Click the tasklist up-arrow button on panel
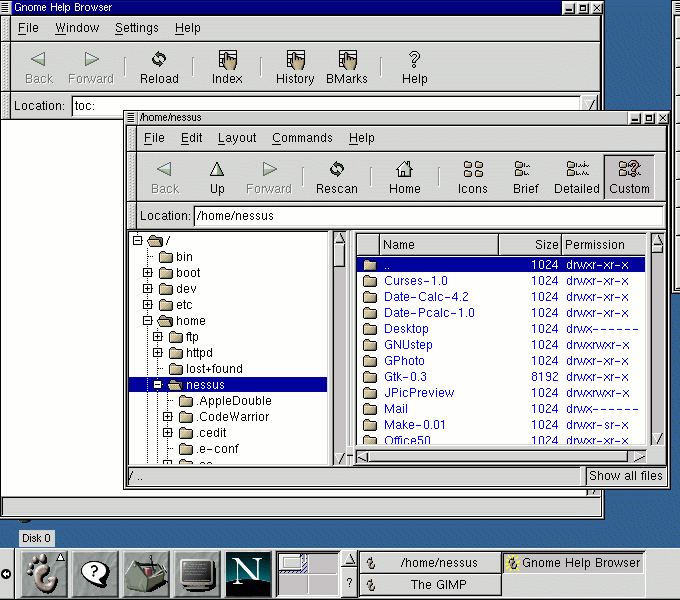Viewport: 680px width, 600px height. pyautogui.click(x=349, y=560)
